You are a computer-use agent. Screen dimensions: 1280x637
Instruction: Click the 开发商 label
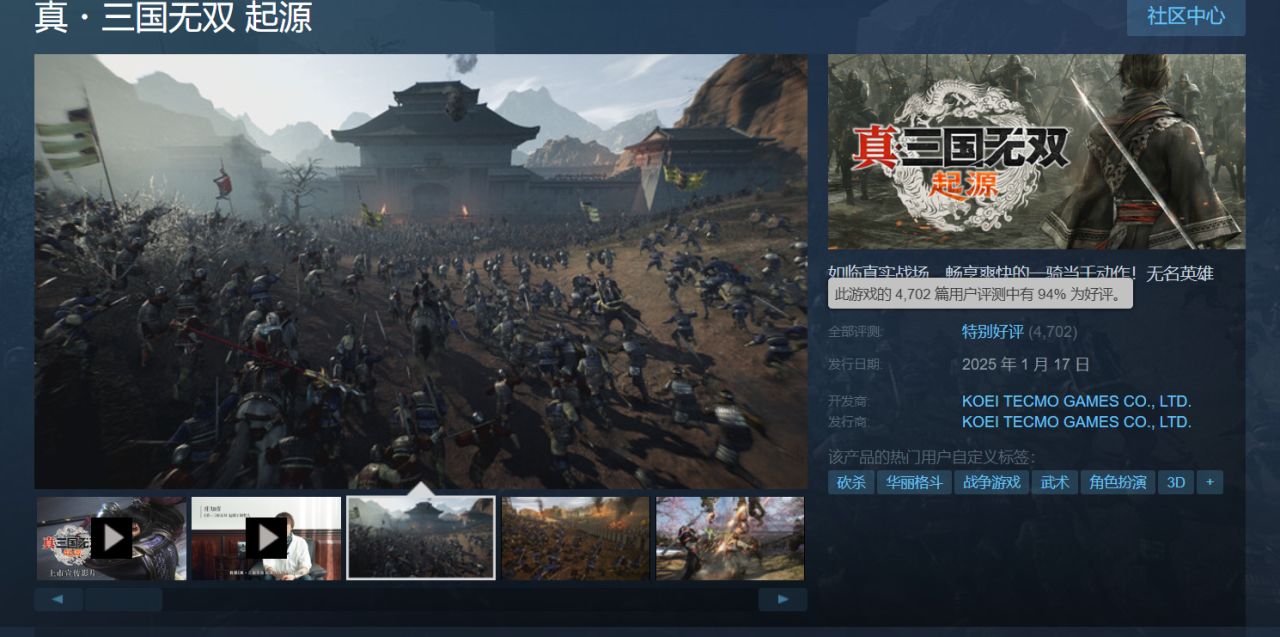[850, 401]
